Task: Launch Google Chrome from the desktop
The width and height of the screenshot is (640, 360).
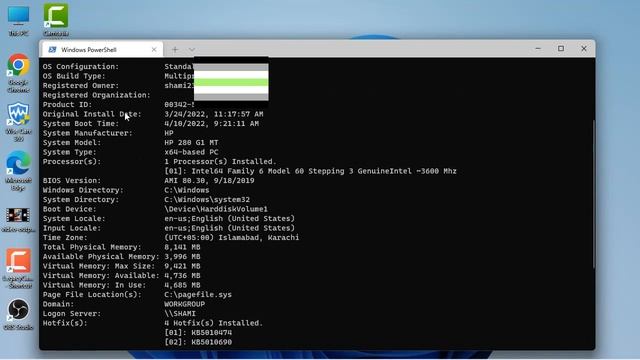Action: click(x=18, y=72)
